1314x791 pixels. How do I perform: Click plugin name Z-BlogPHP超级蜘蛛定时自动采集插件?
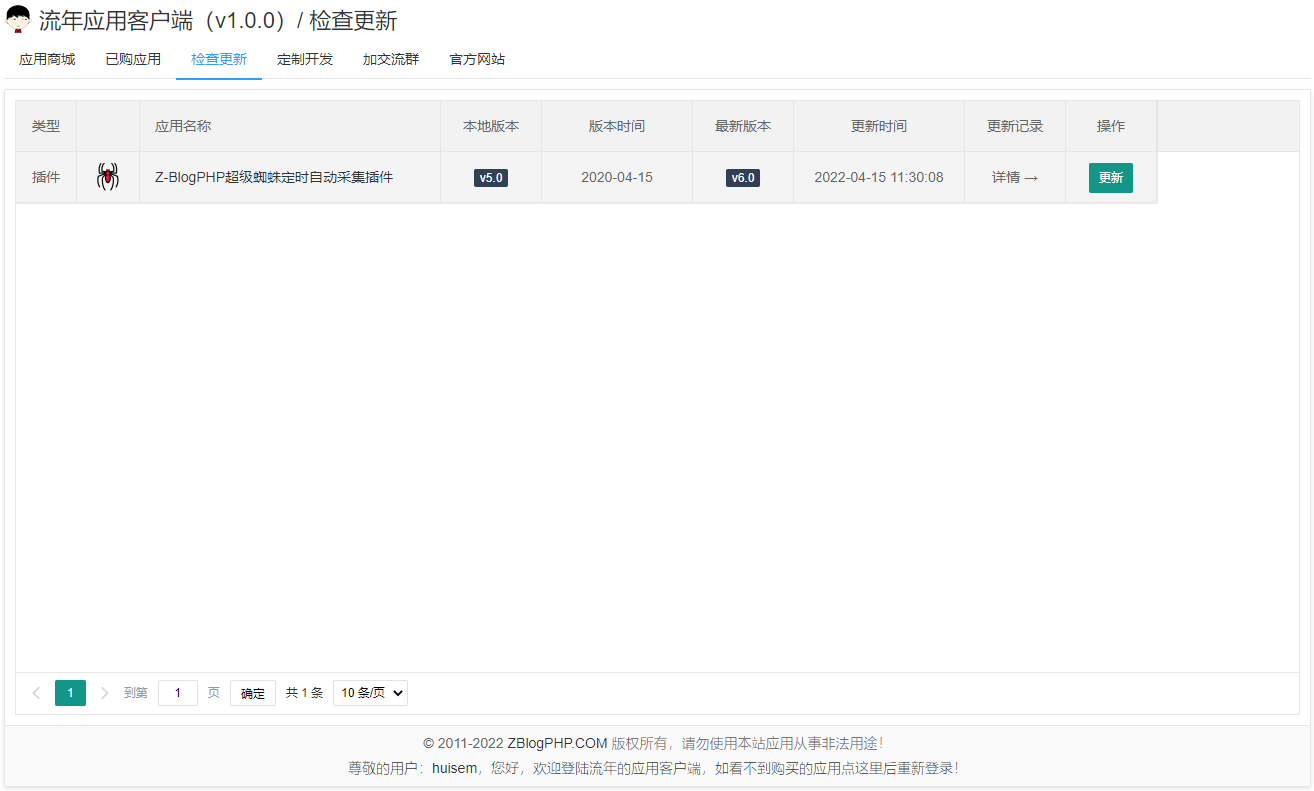274,178
